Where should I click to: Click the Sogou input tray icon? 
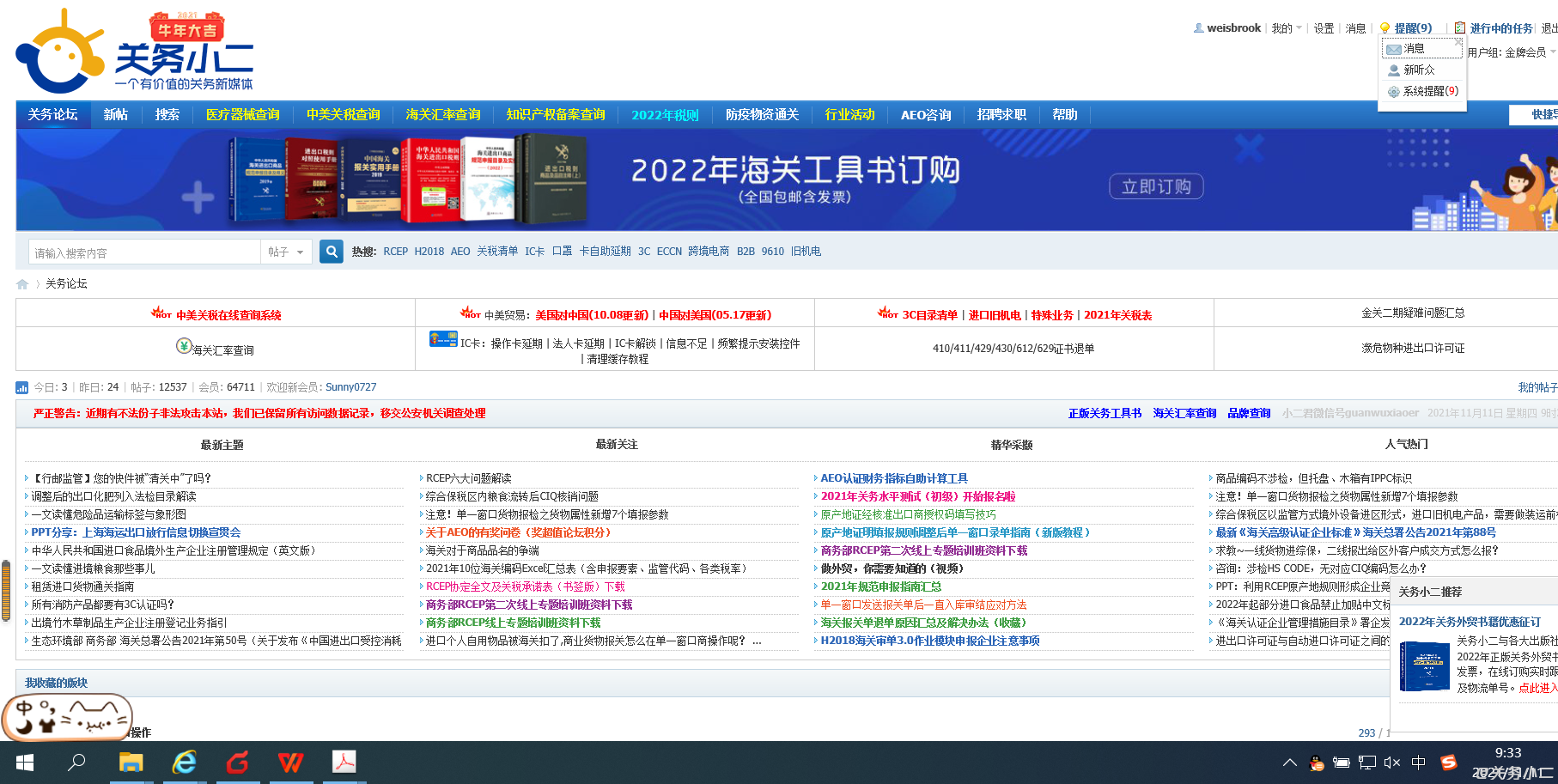point(1449,763)
